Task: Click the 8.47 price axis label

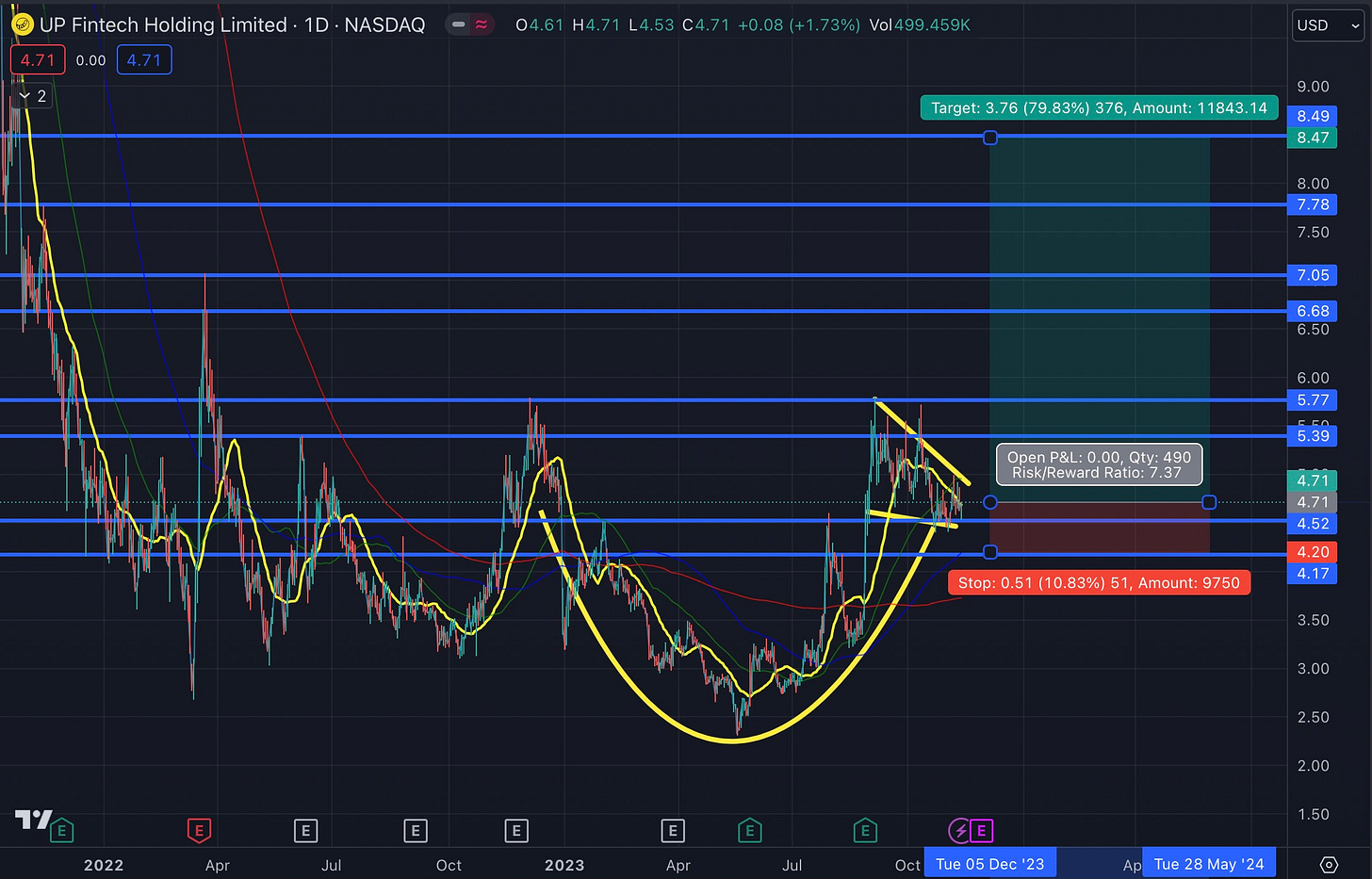Action: click(x=1313, y=138)
